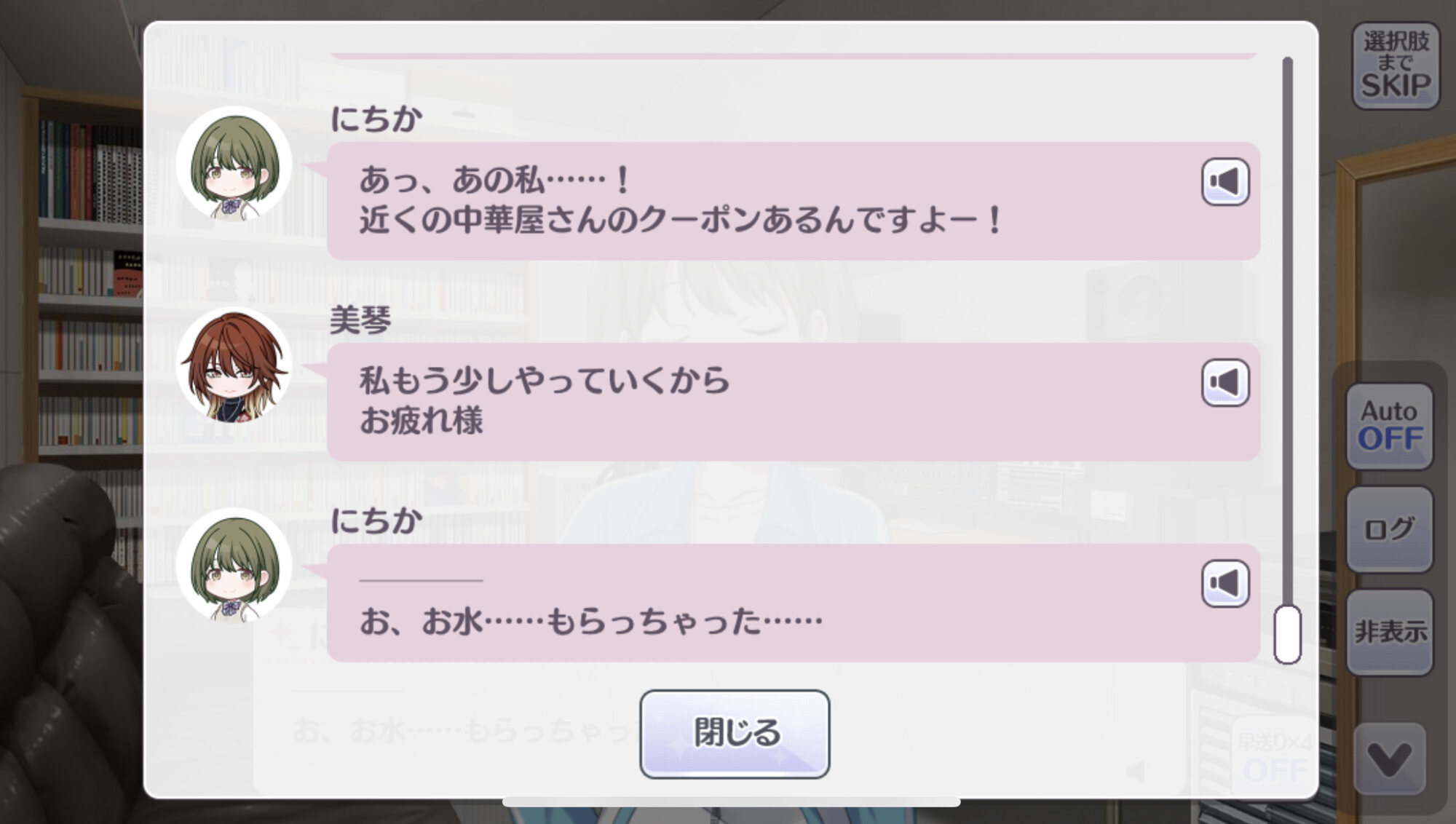Screen dimensions: 1456x824
Task: Toggle the Auto OFF button
Action: [x=1390, y=426]
